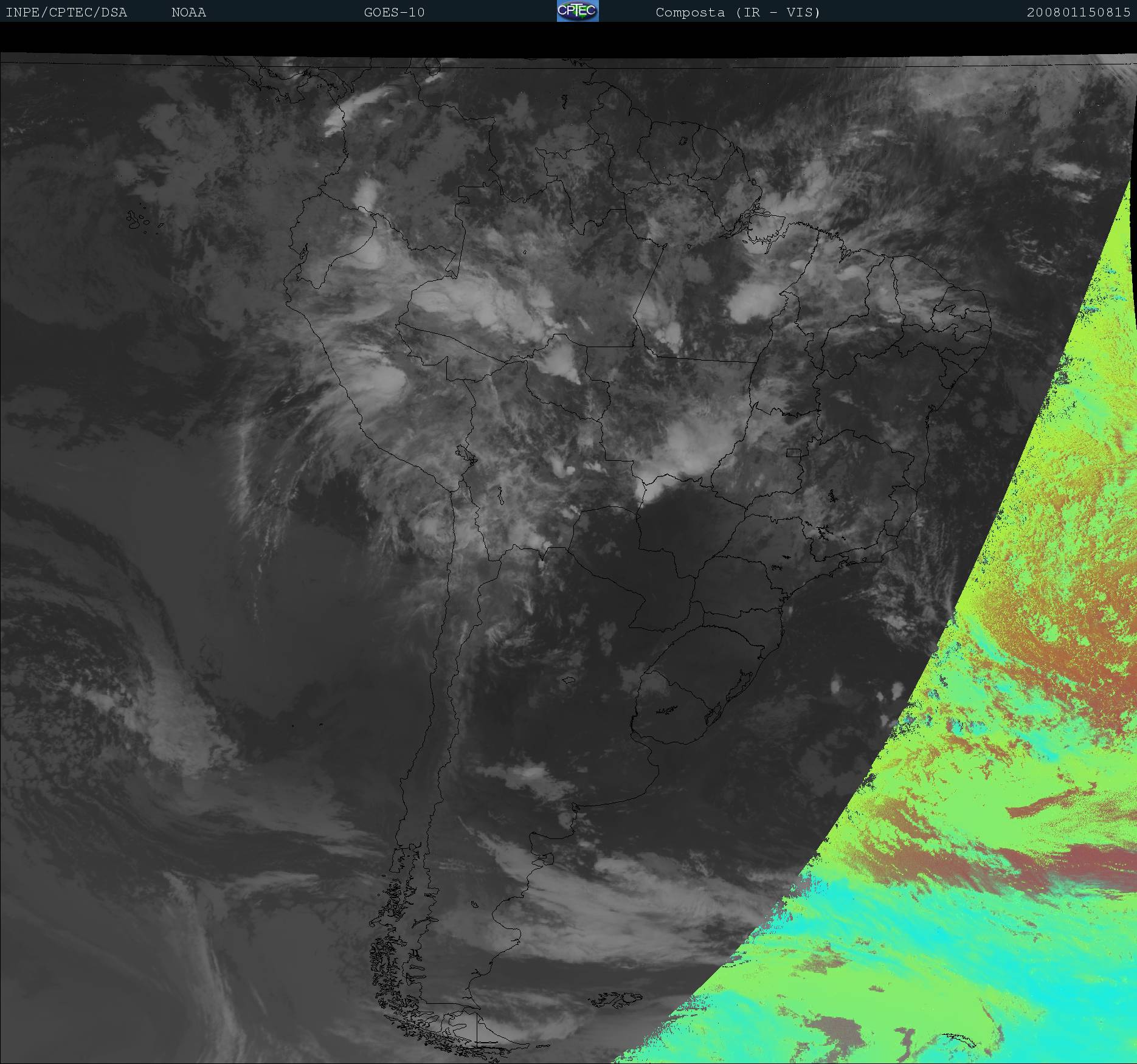The height and width of the screenshot is (1064, 1137).
Task: Click the NOAA label in the header
Action: [x=188, y=12]
